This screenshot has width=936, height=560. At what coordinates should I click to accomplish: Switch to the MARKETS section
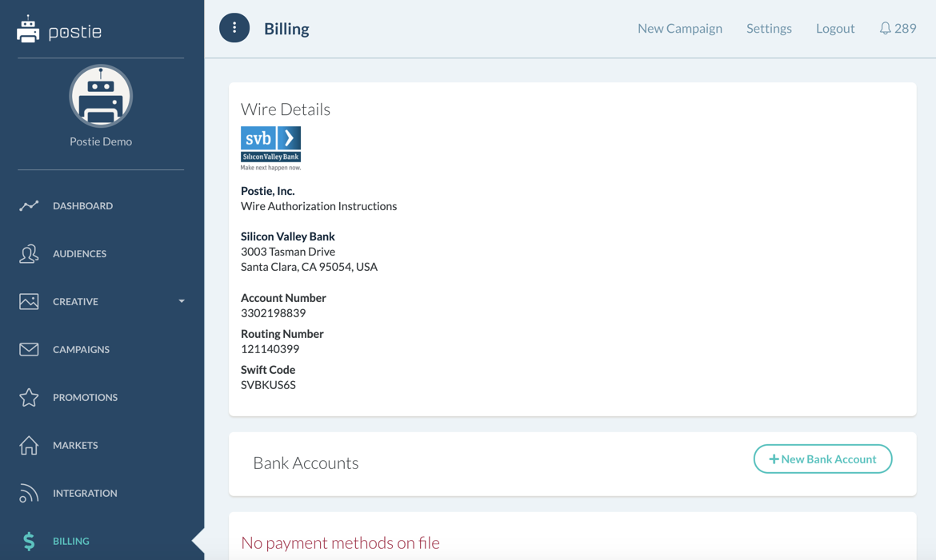[75, 445]
